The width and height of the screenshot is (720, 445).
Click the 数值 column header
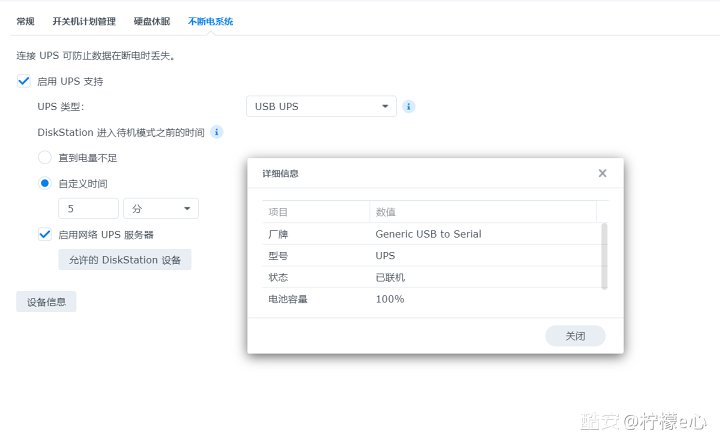[483, 212]
